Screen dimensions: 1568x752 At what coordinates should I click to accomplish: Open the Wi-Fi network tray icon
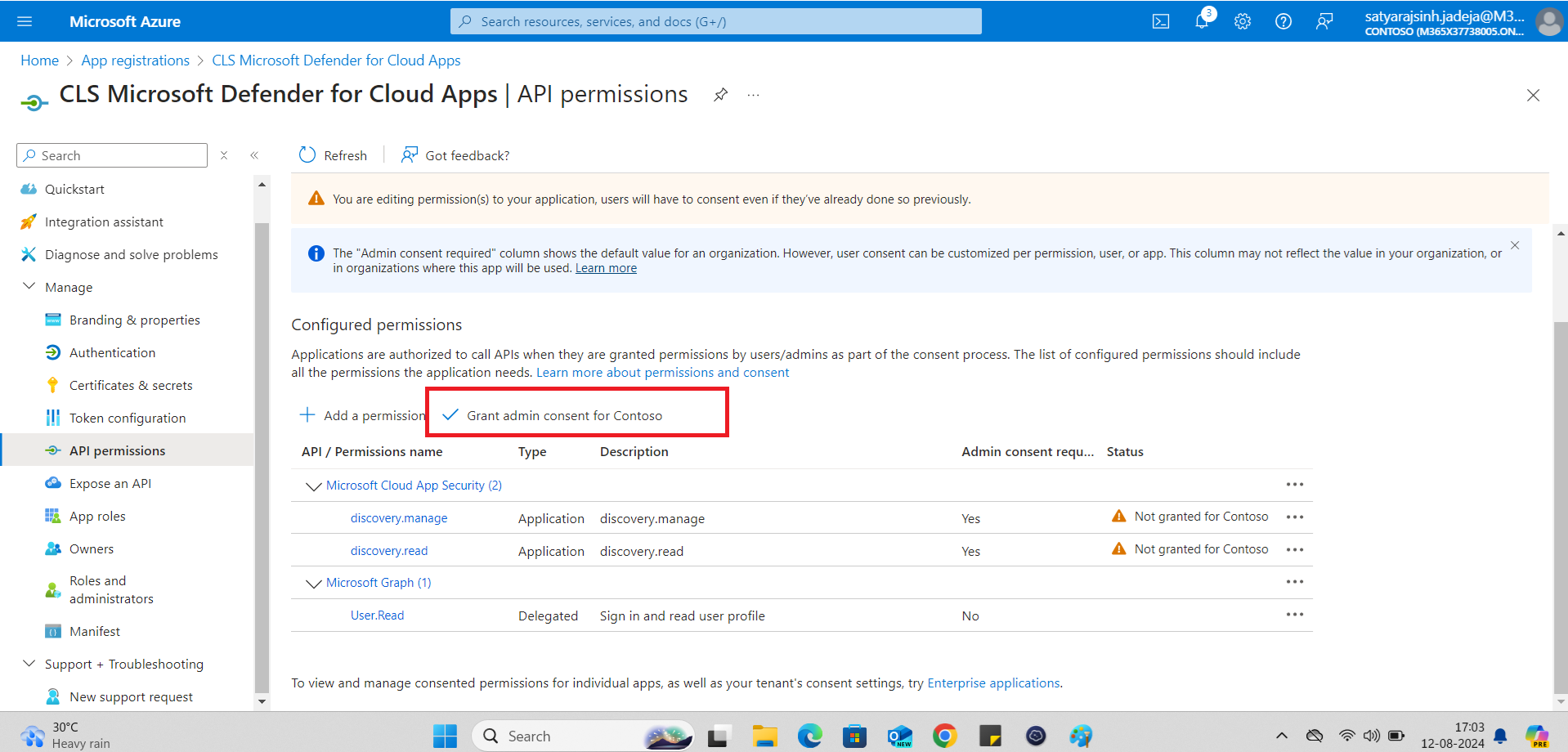pos(1347,736)
